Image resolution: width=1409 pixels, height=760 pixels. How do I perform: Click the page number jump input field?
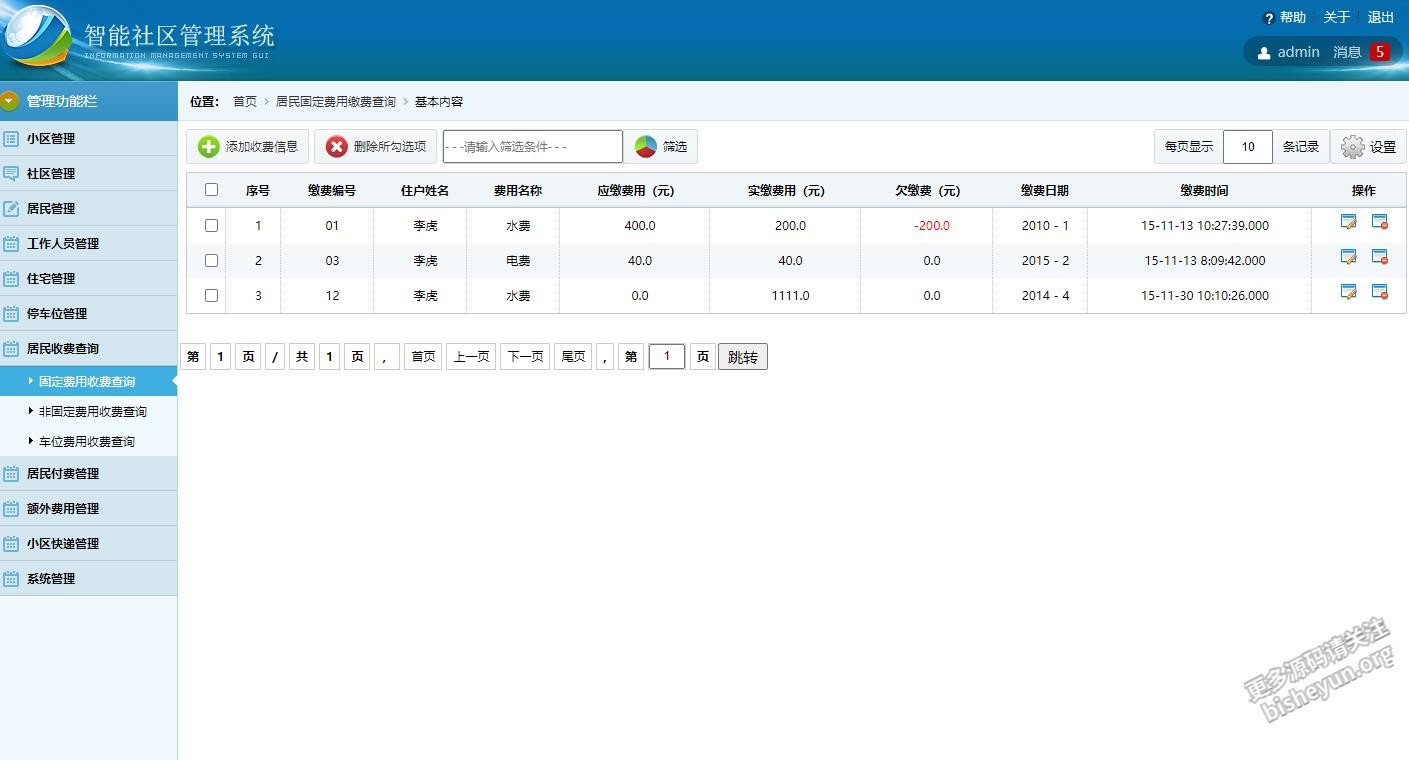pyautogui.click(x=667, y=357)
